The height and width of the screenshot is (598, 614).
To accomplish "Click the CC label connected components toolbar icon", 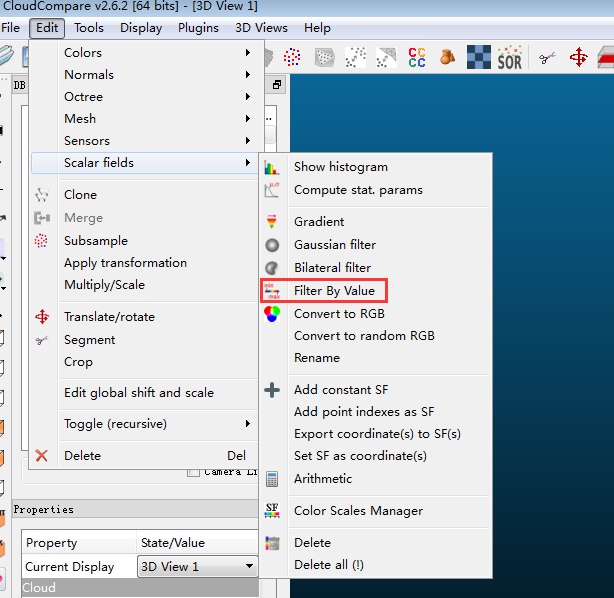I will pos(417,58).
